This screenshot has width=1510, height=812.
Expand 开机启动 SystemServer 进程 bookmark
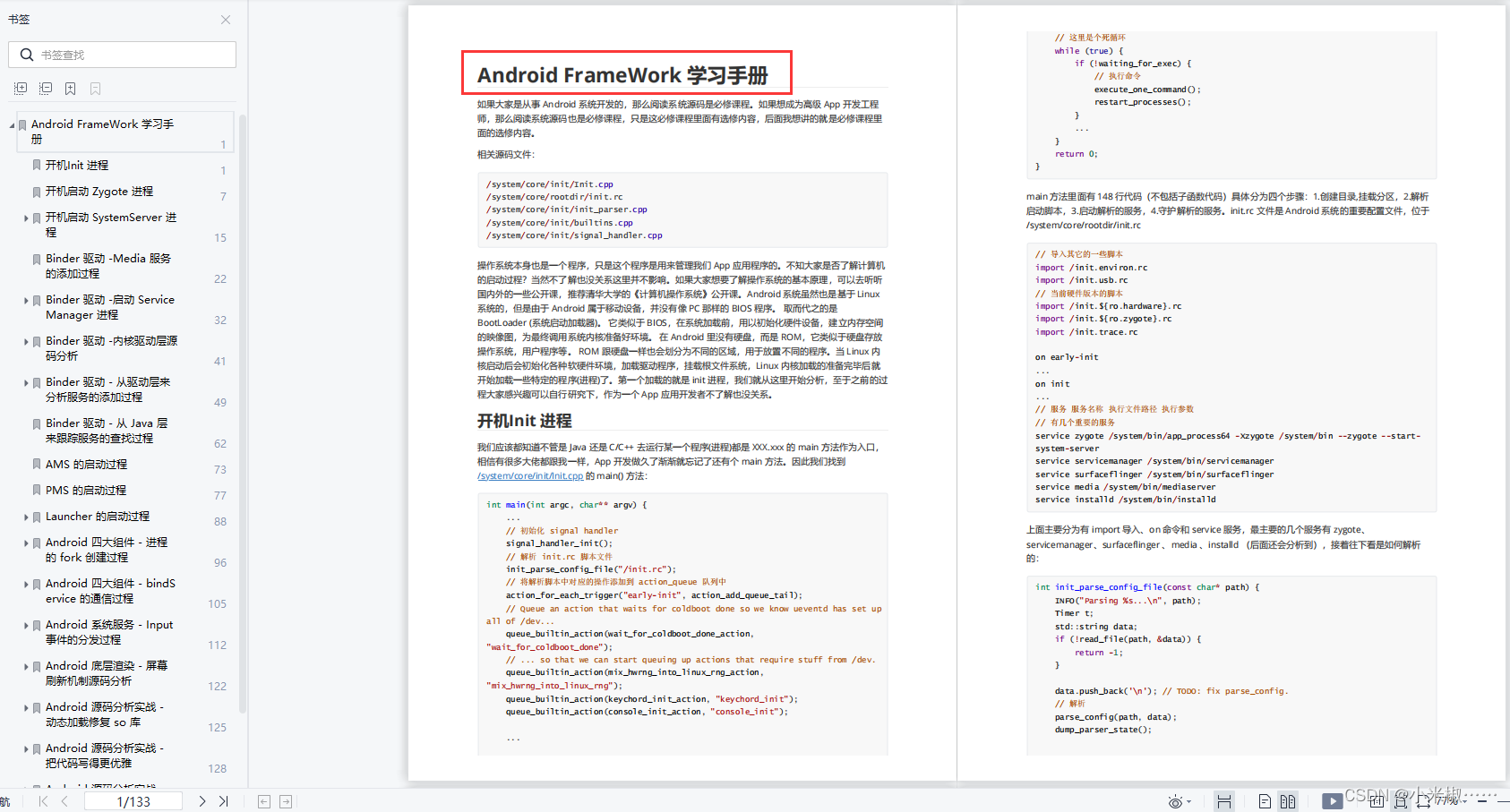click(26, 218)
